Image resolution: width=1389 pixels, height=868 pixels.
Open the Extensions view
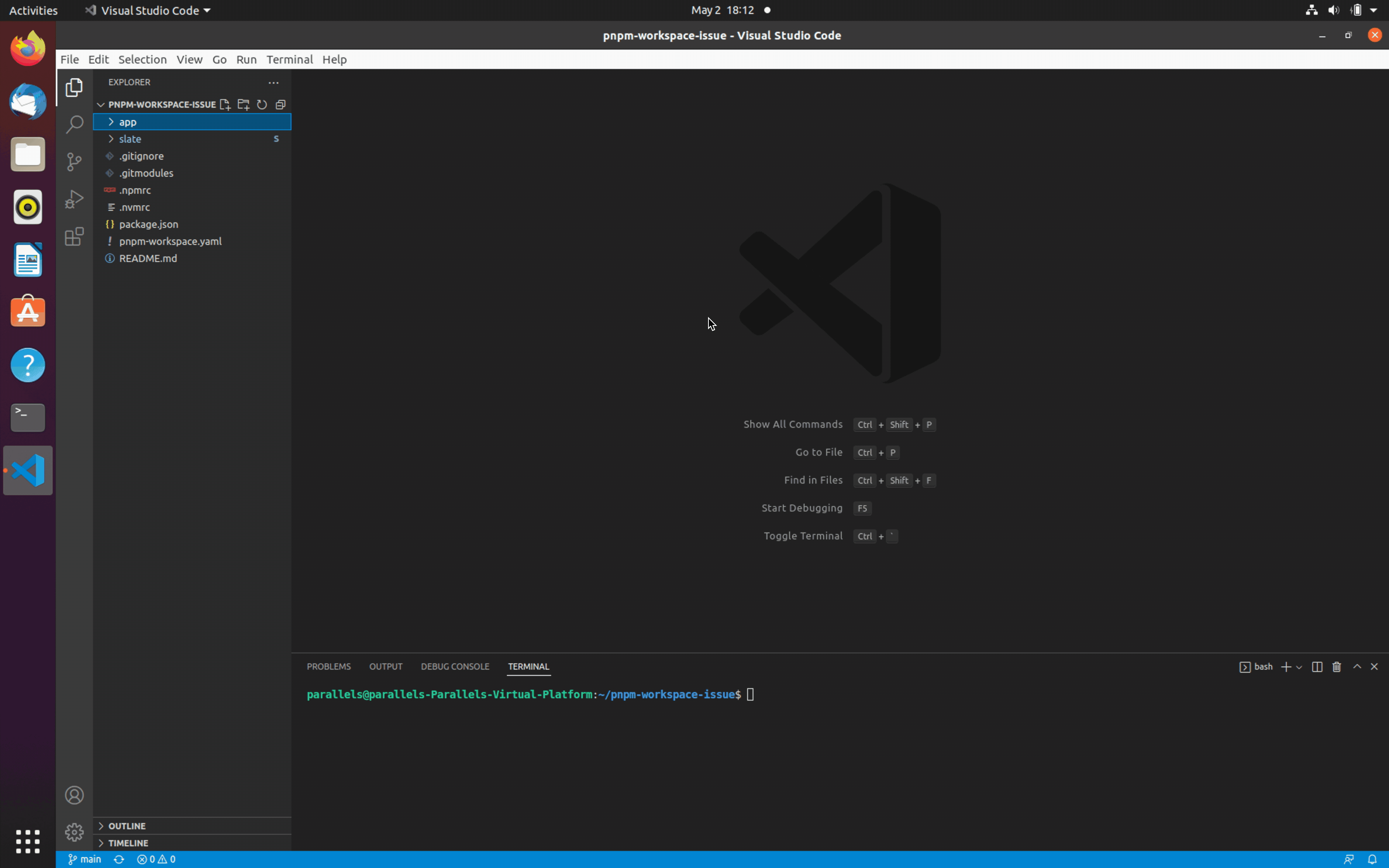point(74,236)
